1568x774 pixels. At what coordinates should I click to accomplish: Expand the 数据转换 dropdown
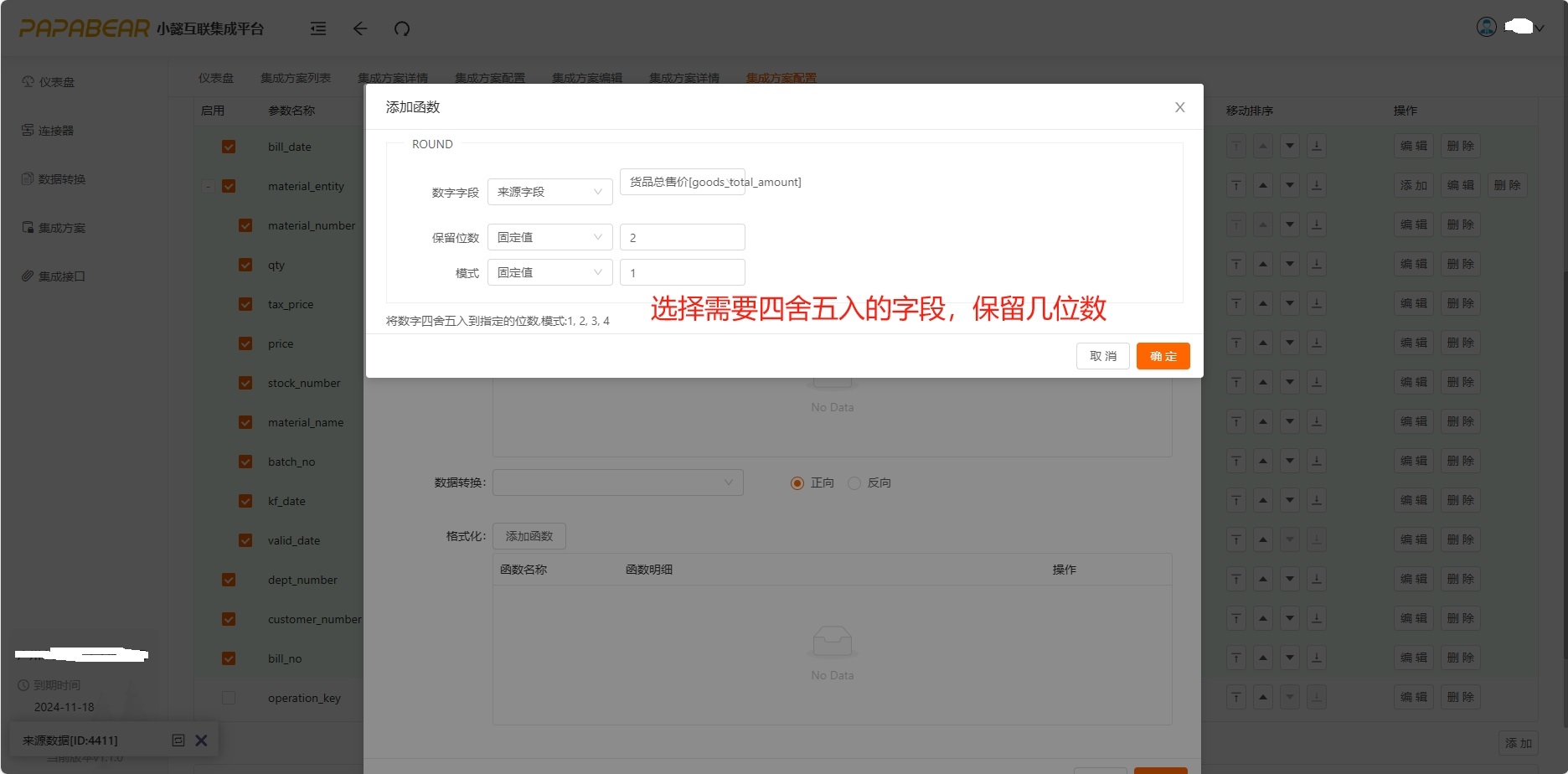[x=617, y=482]
